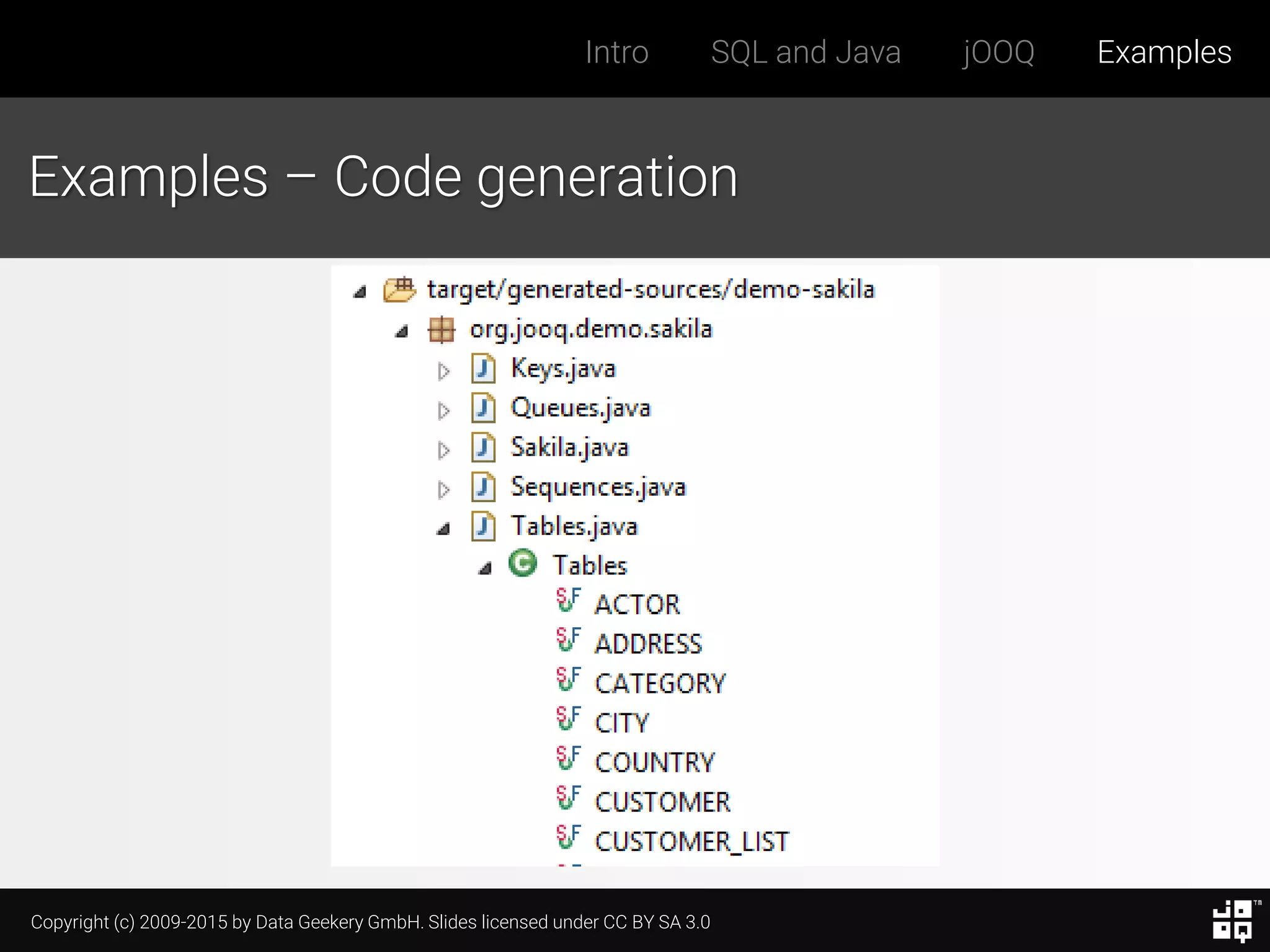Switch to the Intro section tab
Screen dimensions: 1270x952
(x=616, y=52)
